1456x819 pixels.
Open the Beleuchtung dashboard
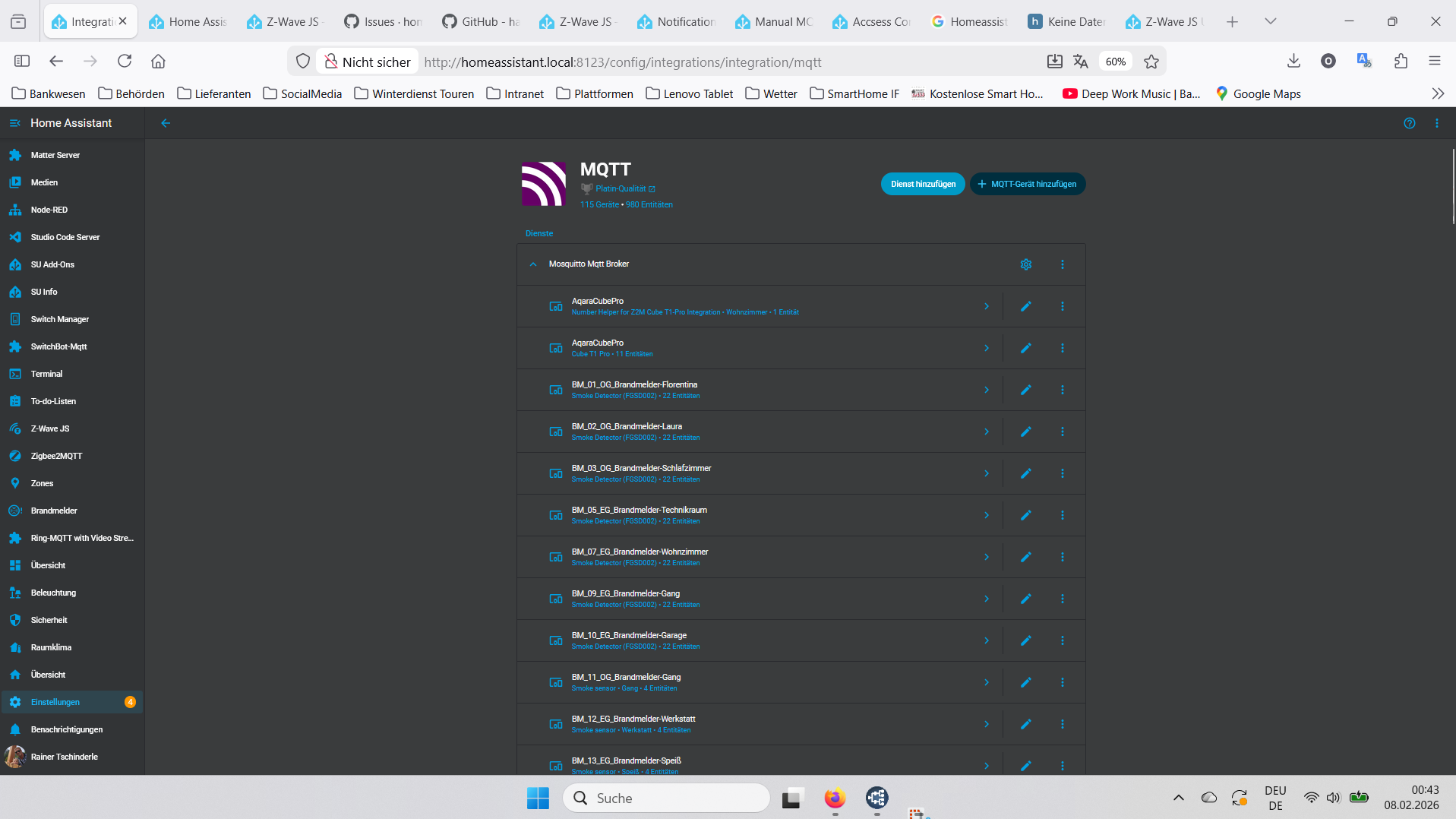(72, 593)
